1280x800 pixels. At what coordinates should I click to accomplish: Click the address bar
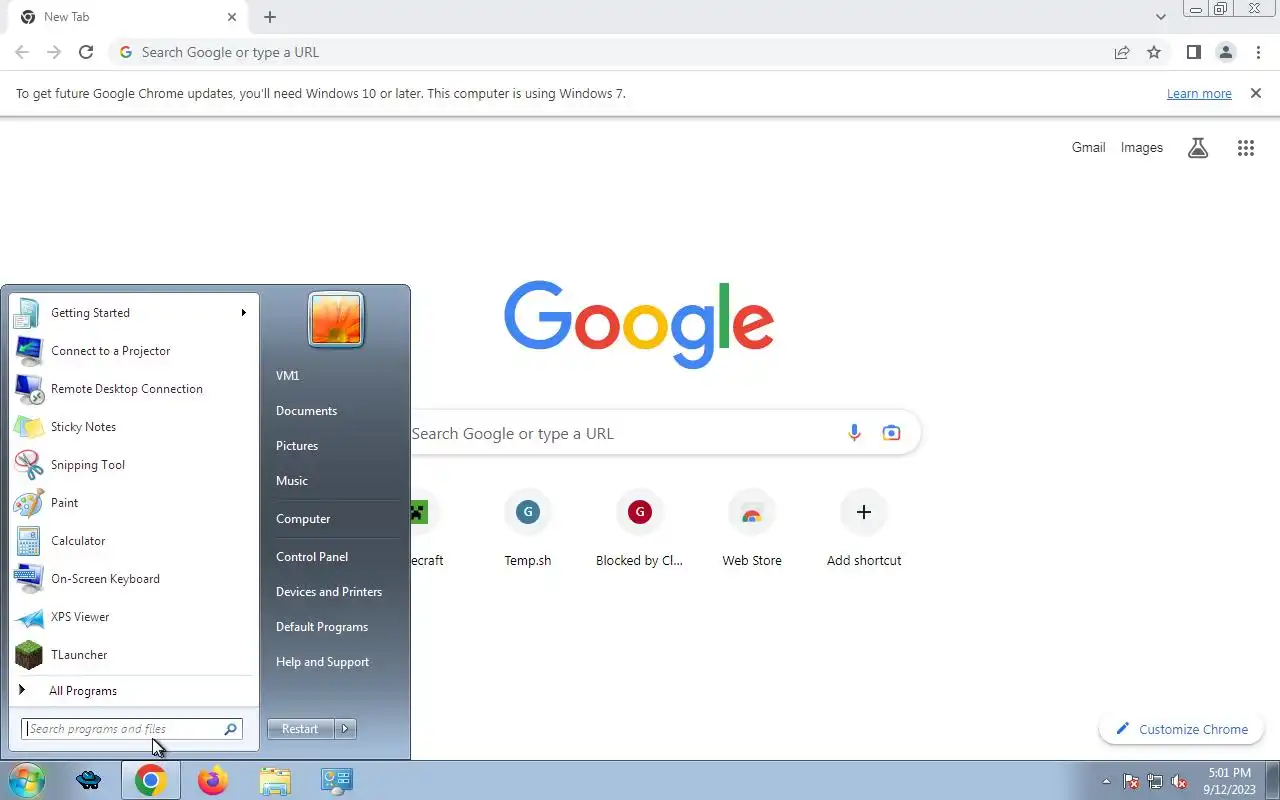coord(610,52)
